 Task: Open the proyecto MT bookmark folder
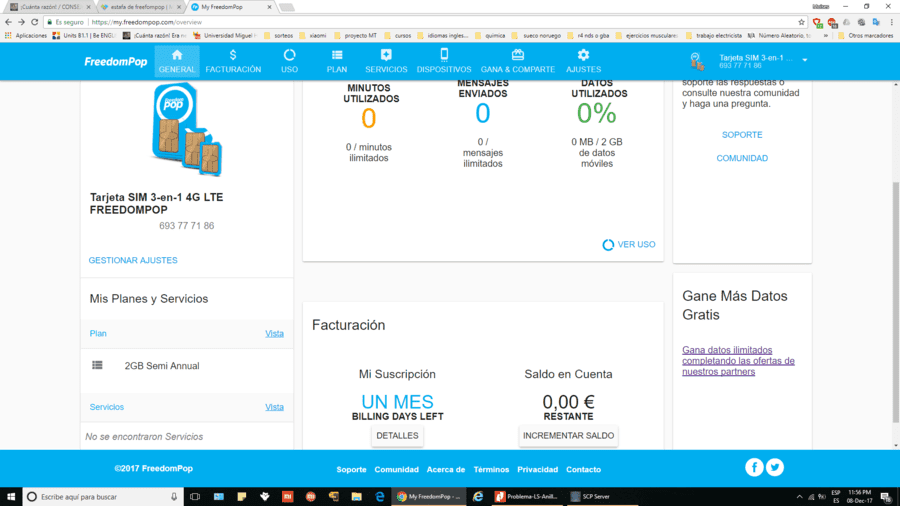click(355, 36)
